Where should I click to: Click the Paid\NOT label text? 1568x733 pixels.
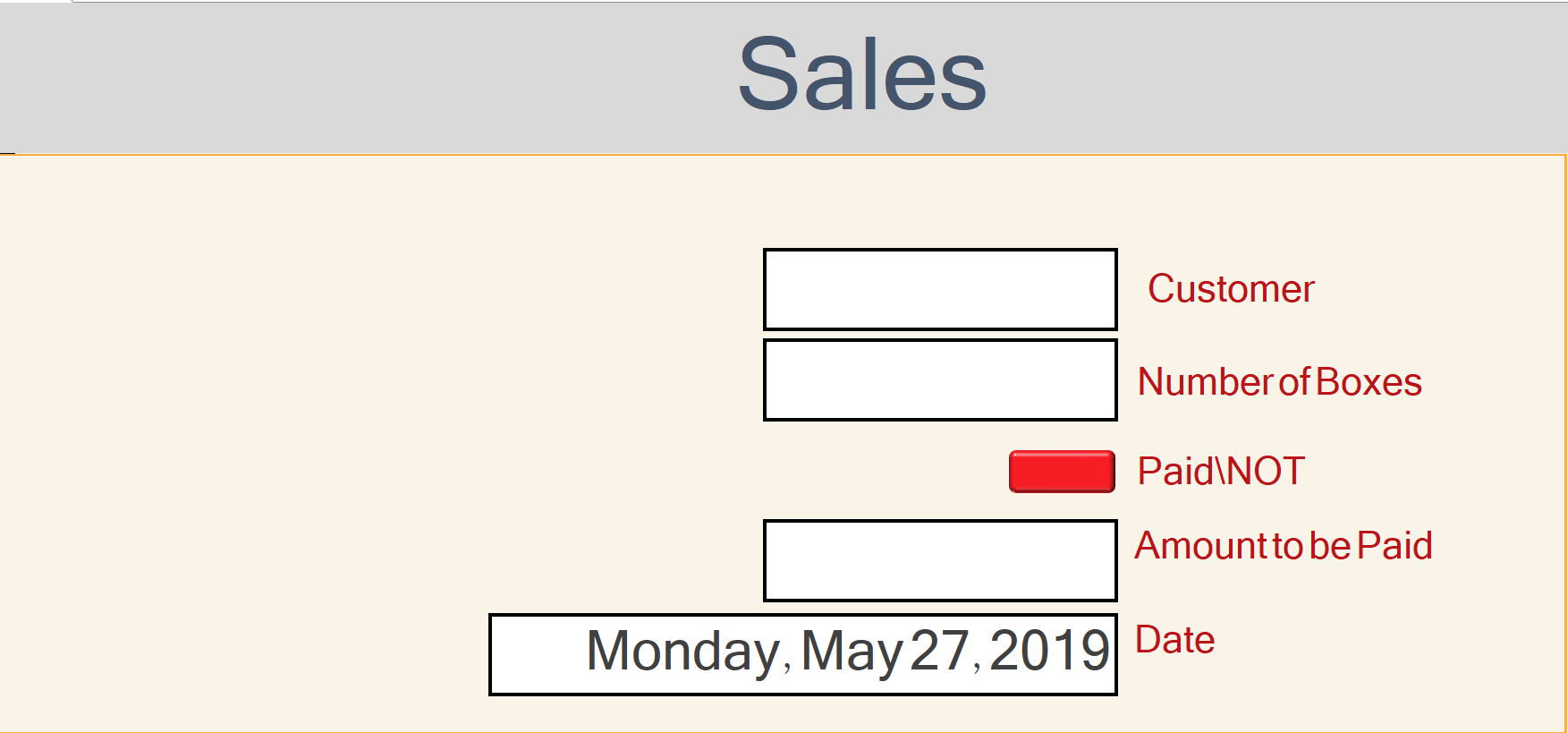1221,472
